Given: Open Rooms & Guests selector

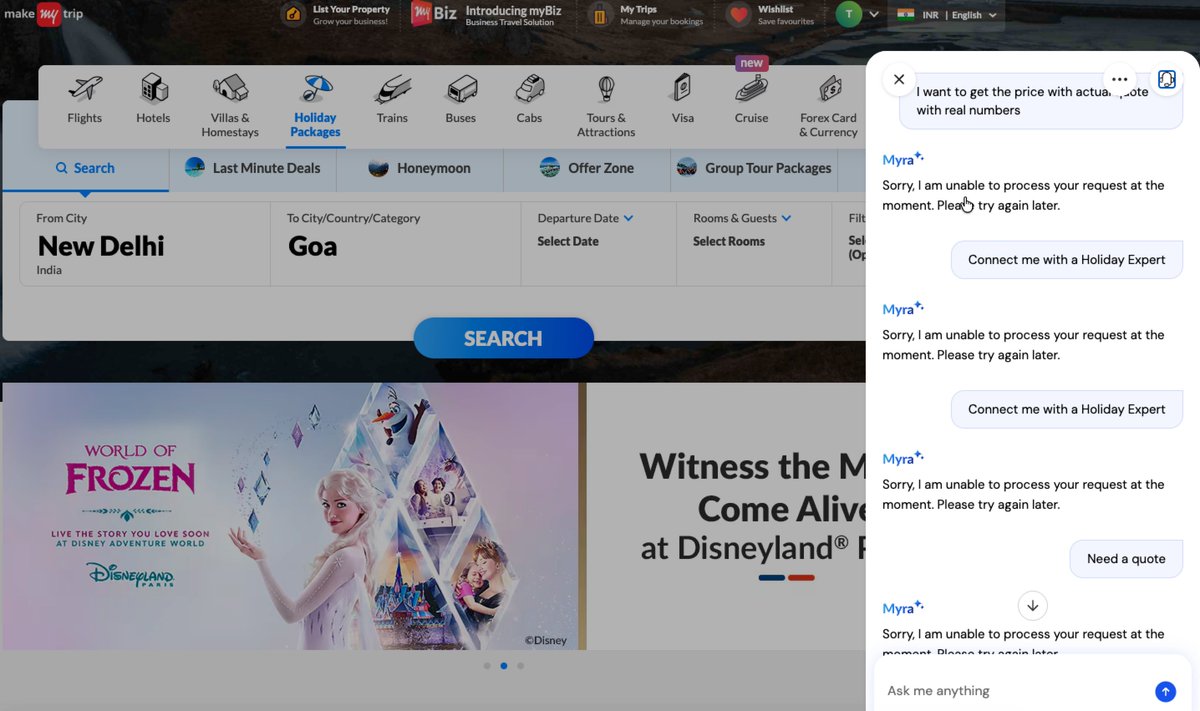Looking at the screenshot, I should [x=754, y=244].
